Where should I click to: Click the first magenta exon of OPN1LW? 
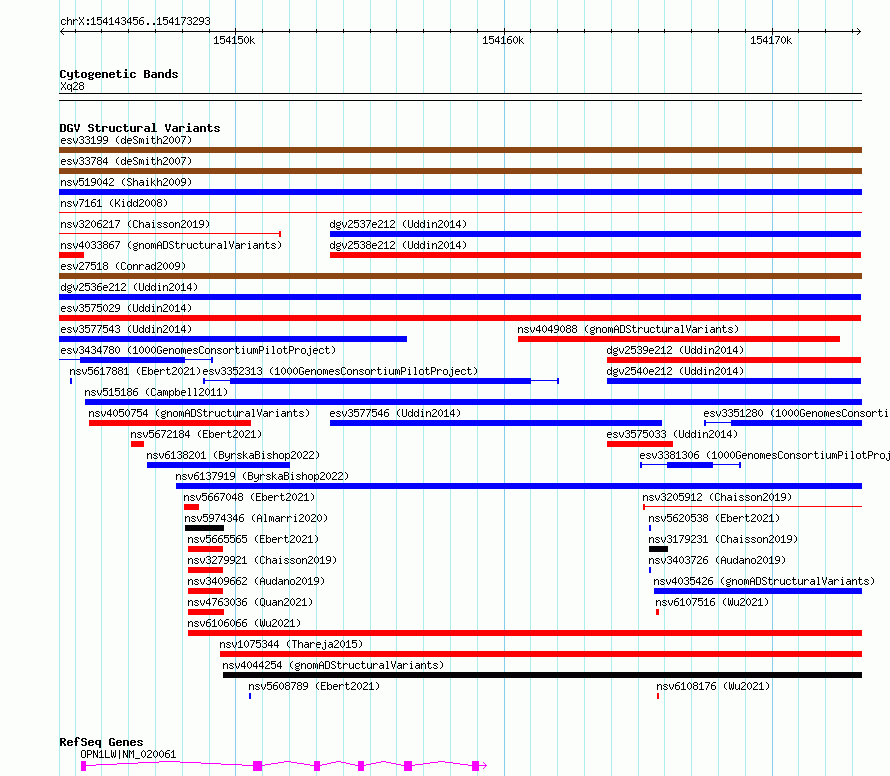(83, 766)
